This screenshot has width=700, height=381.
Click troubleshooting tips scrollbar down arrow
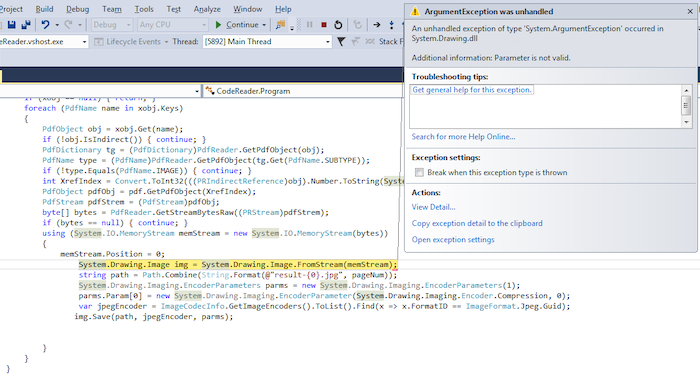pyautogui.click(x=687, y=122)
